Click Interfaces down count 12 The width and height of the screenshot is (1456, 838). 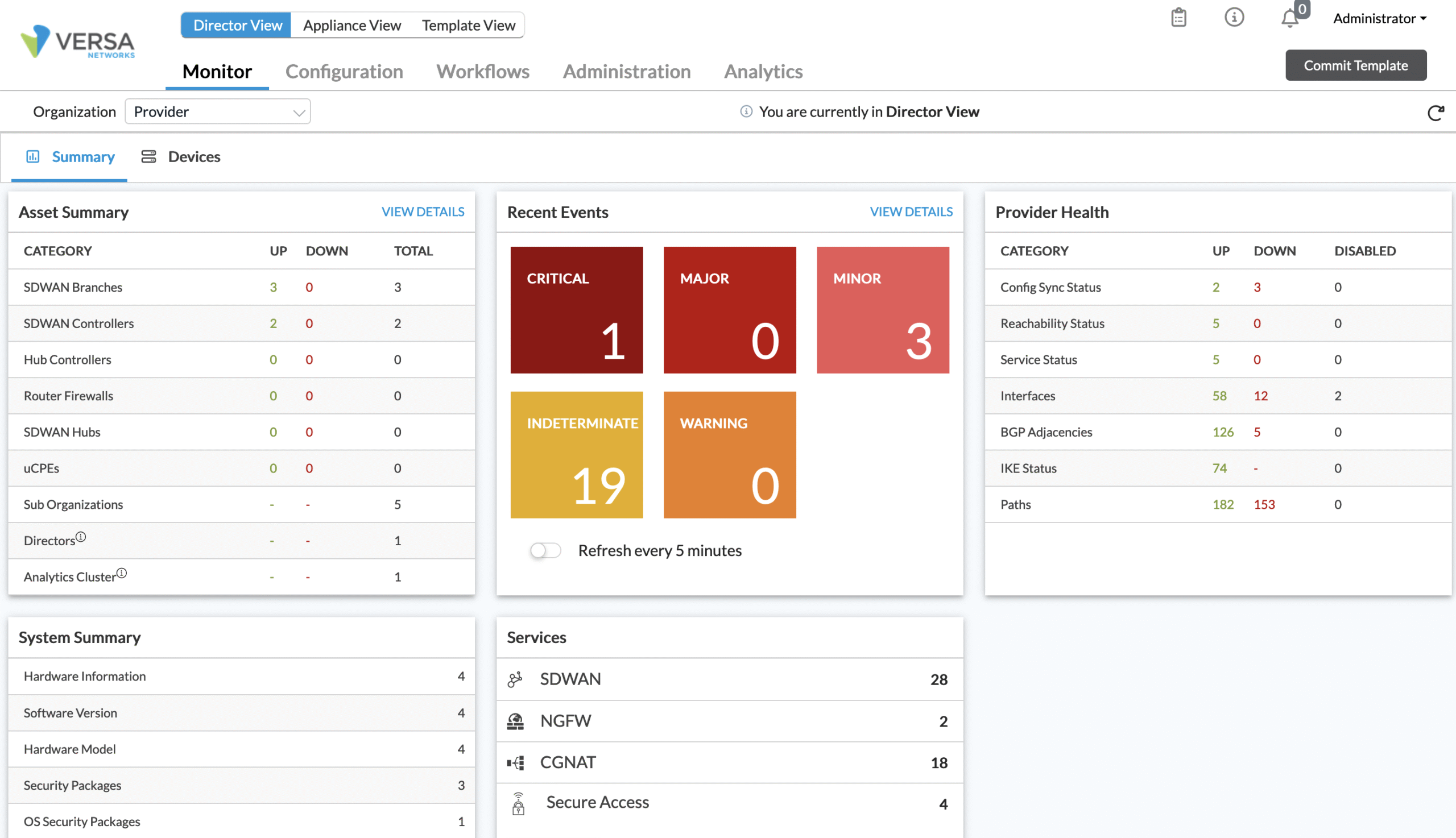coord(1260,396)
